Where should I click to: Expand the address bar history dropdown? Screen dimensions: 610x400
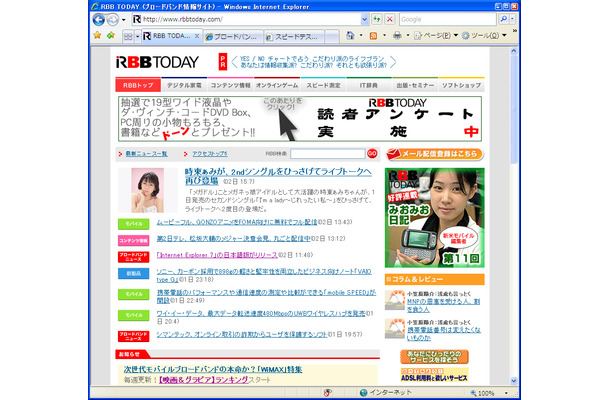coord(364,19)
